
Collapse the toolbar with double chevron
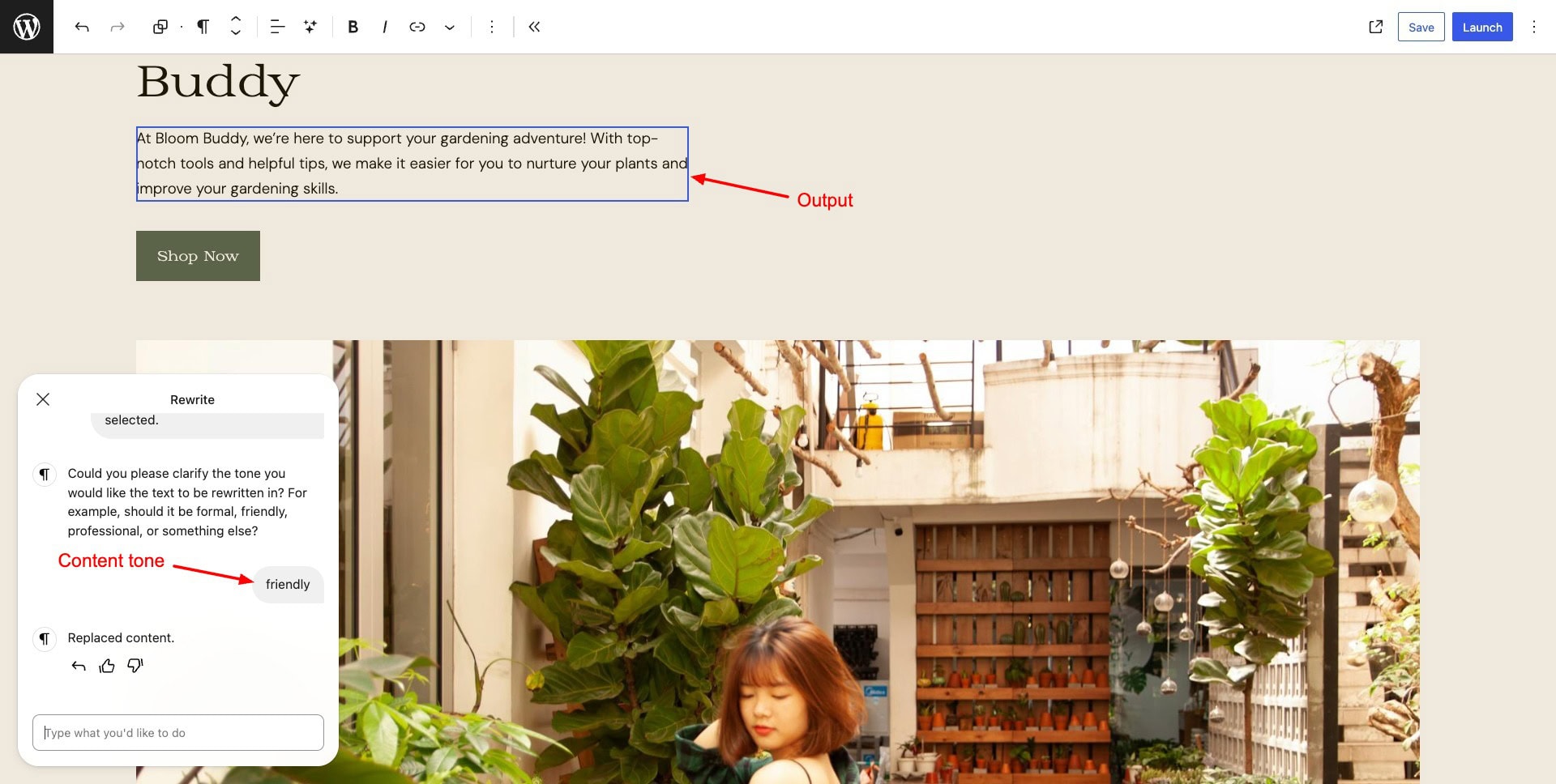(x=534, y=27)
